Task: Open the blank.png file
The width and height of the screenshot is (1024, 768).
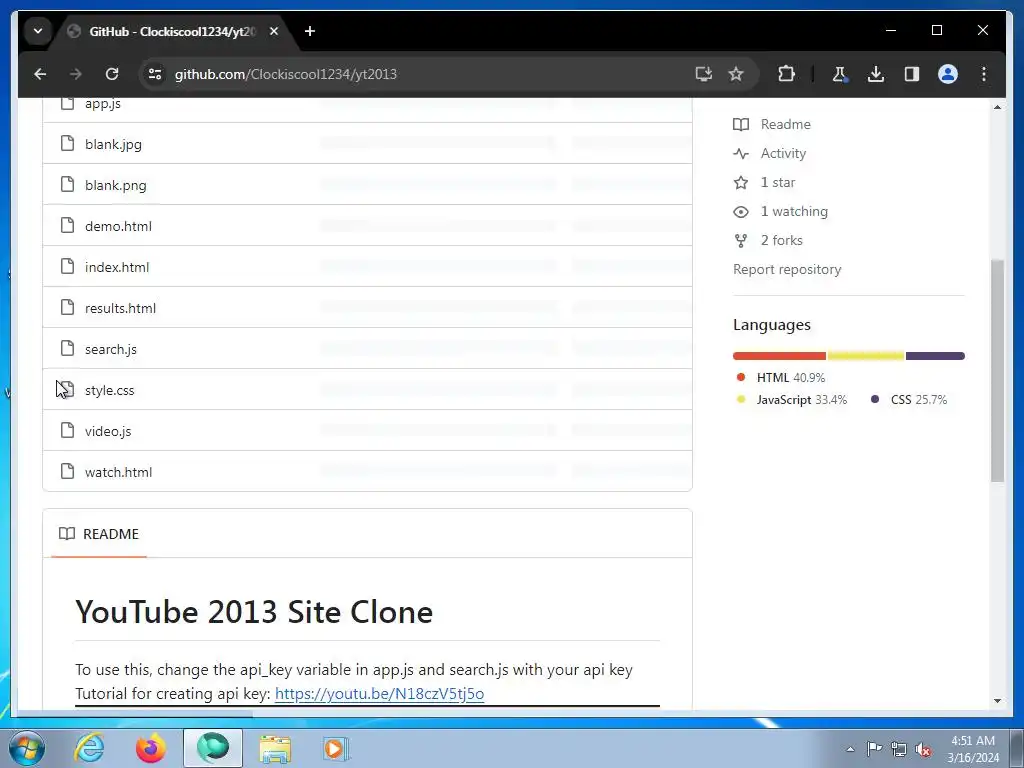Action: tap(116, 185)
